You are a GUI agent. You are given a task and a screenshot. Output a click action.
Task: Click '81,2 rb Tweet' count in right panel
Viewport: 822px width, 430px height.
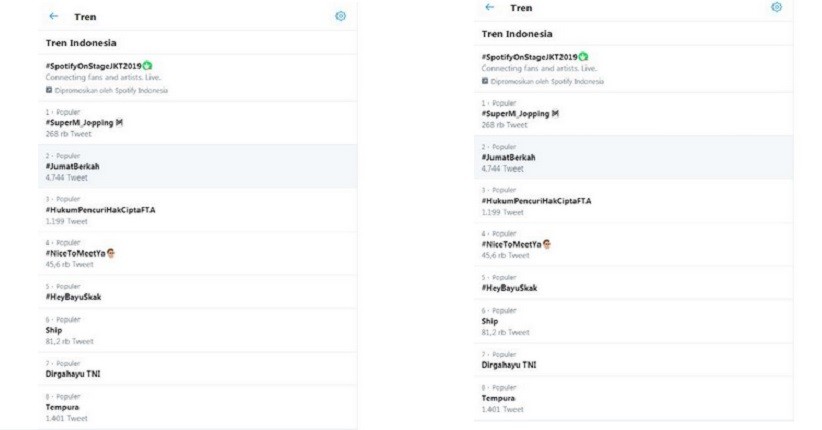click(x=505, y=332)
